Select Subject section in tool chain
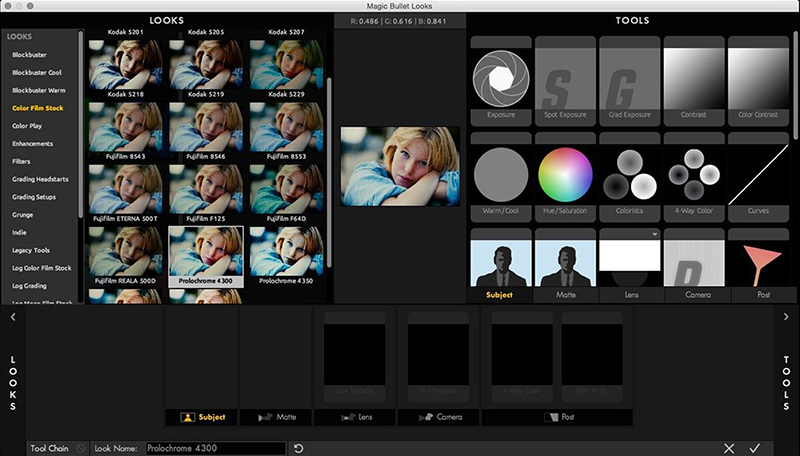The height and width of the screenshot is (456, 800). (202, 417)
